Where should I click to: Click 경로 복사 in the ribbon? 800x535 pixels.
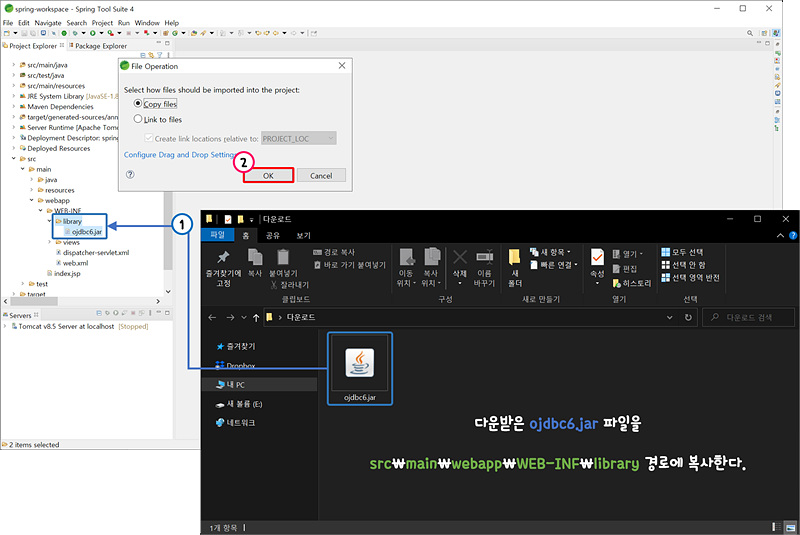[x=334, y=252]
